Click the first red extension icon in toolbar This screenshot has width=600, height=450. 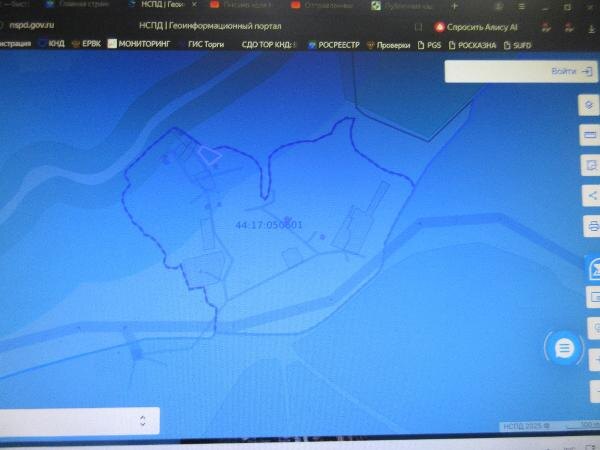pos(546,28)
